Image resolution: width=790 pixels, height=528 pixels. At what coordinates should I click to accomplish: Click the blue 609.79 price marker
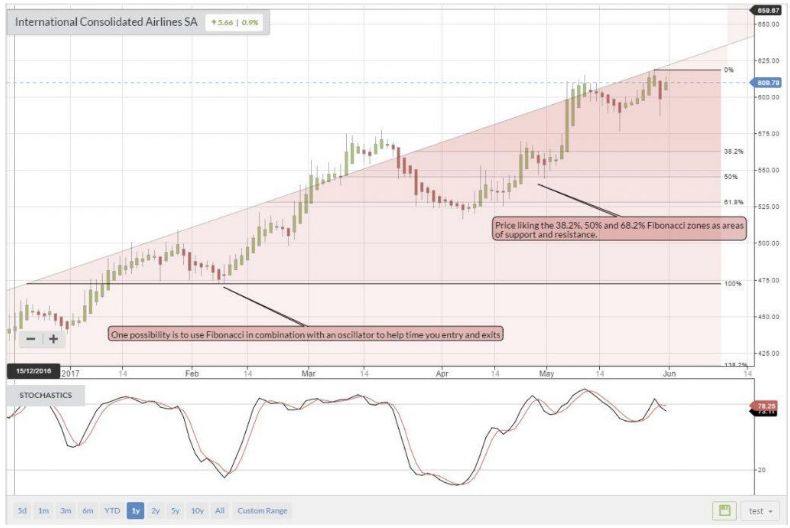click(767, 83)
